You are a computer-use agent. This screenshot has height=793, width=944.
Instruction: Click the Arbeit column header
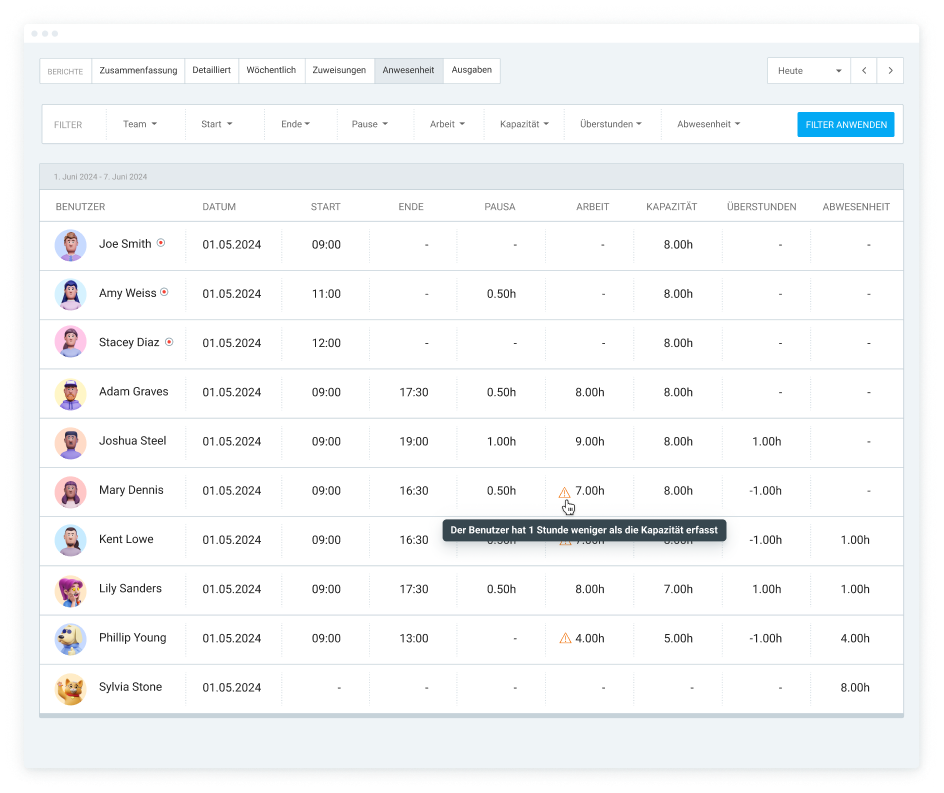click(x=592, y=207)
